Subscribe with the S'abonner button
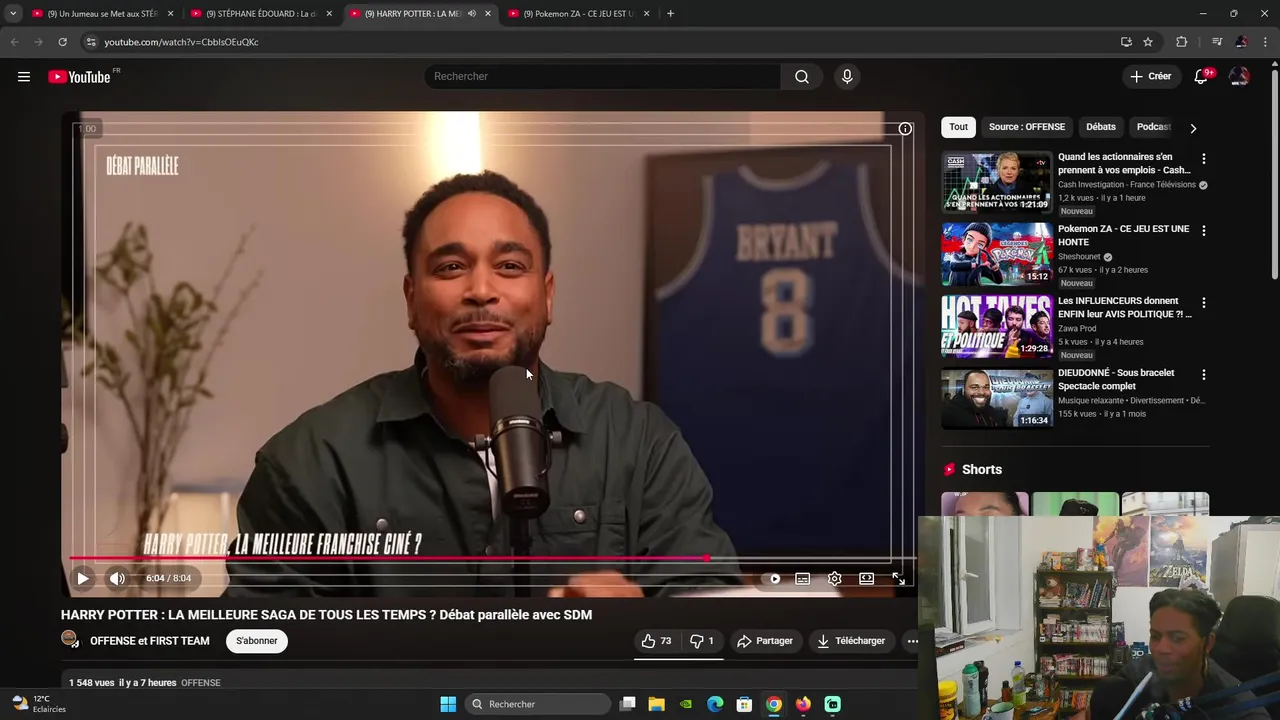Image resolution: width=1280 pixels, height=720 pixels. point(257,641)
